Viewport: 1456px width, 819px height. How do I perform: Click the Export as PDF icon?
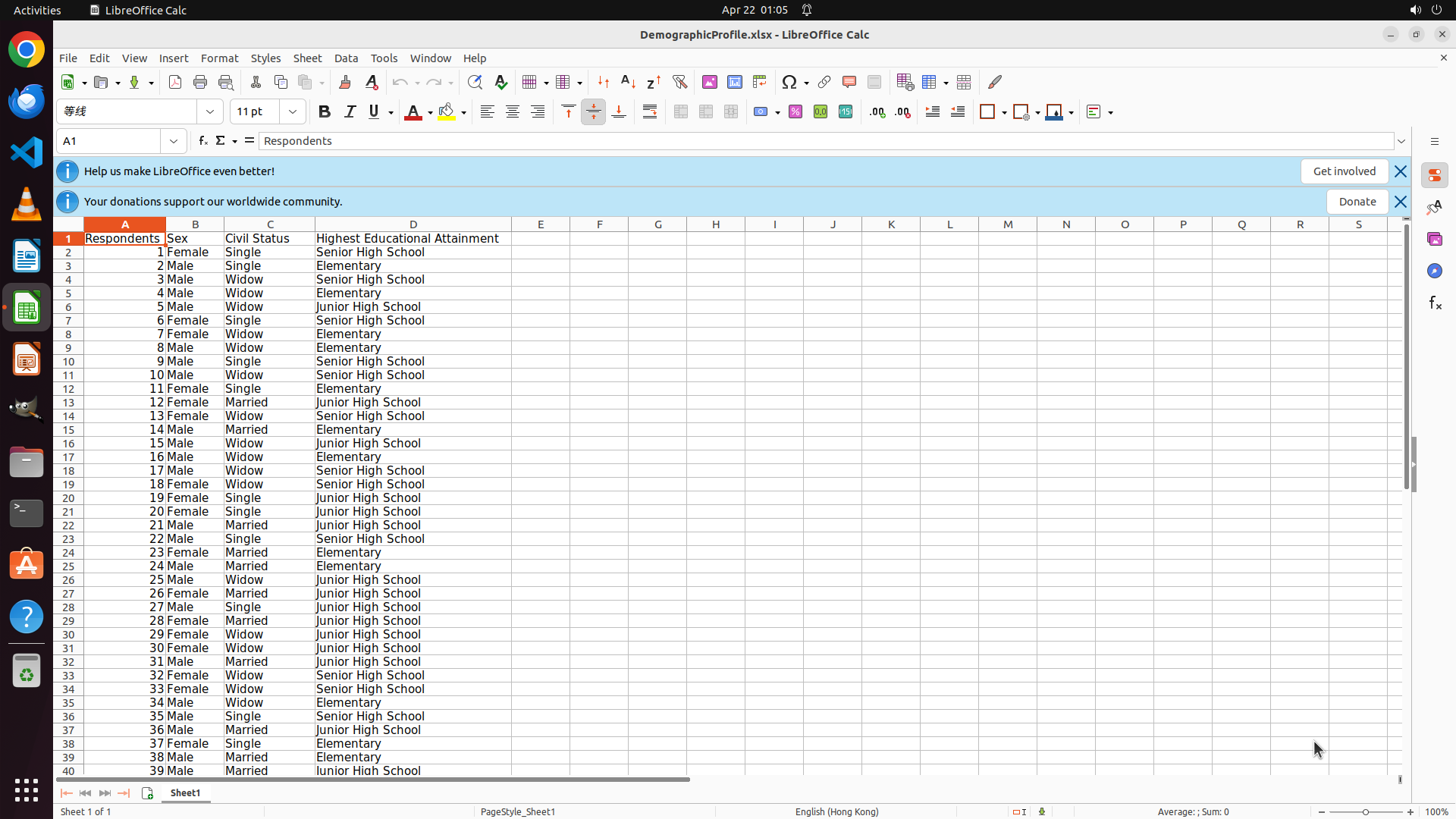coord(175,82)
